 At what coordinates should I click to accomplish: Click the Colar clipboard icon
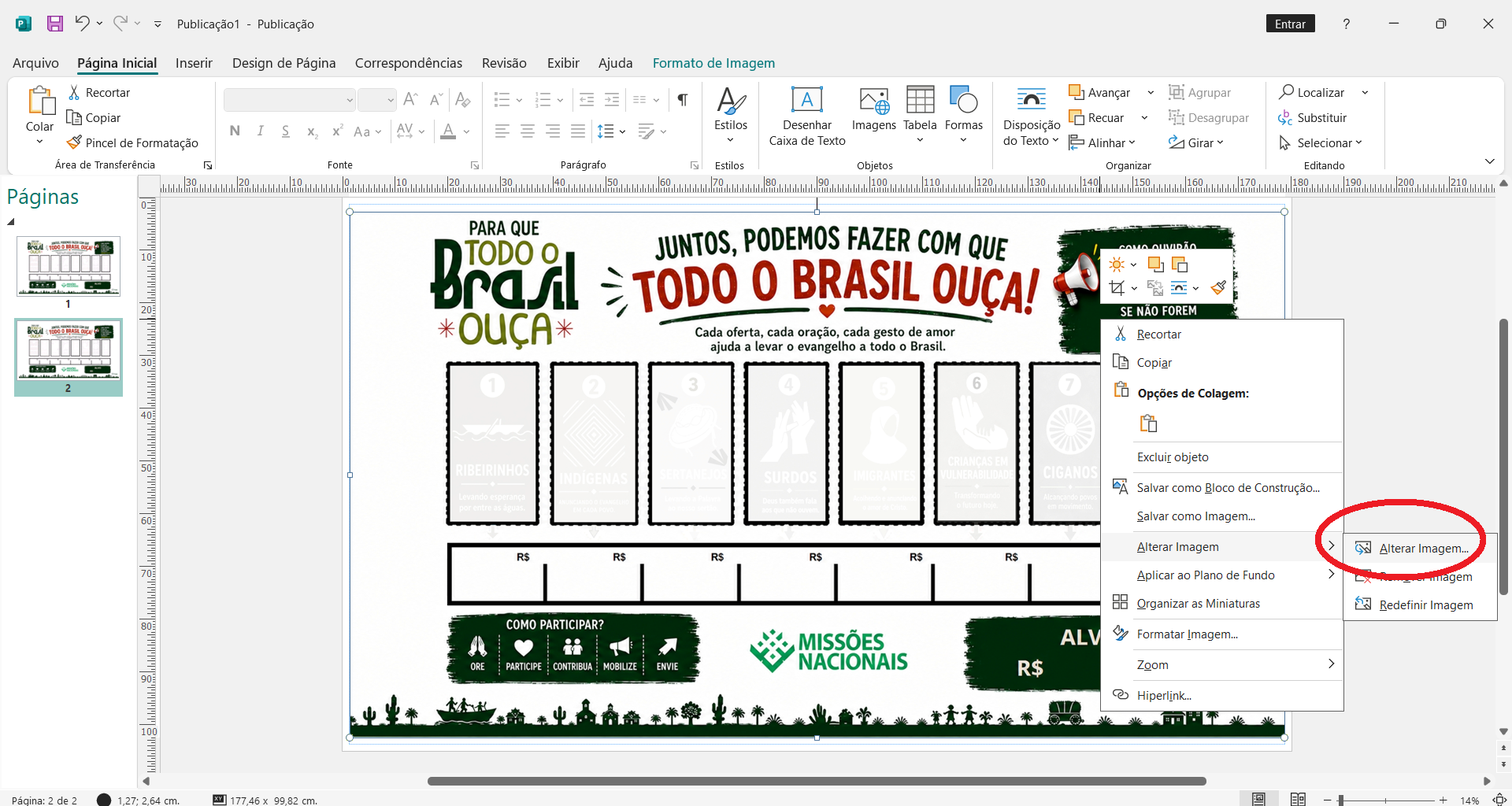[x=40, y=102]
